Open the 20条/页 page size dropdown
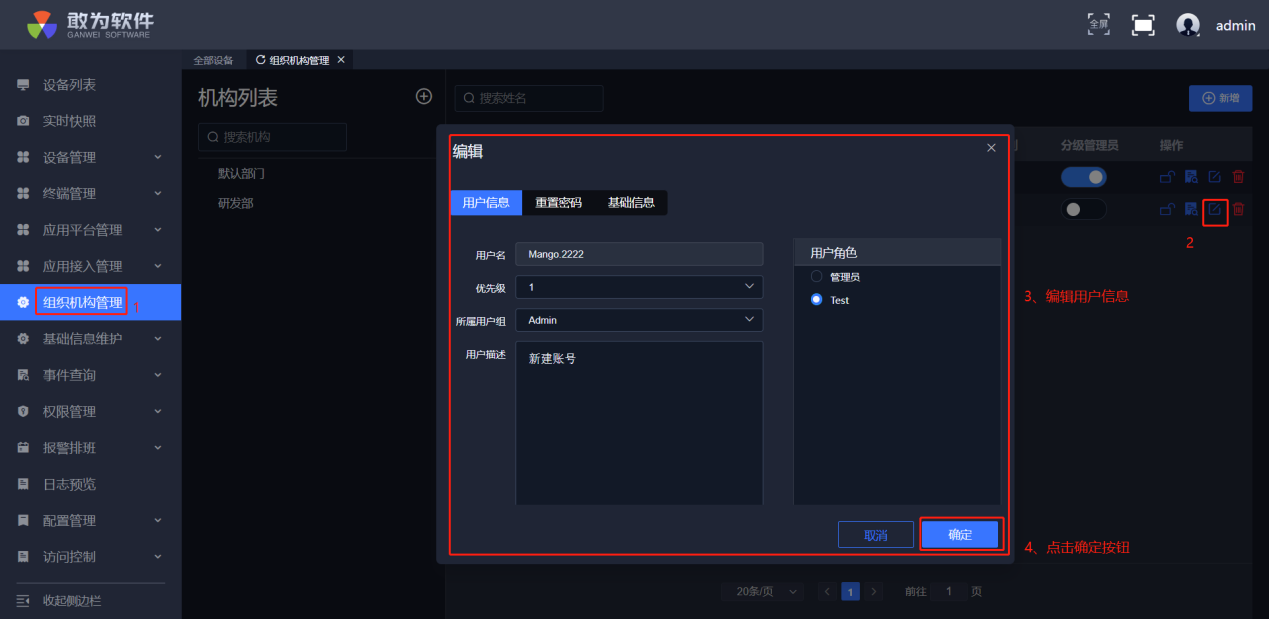Viewport: 1269px width, 619px height. pyautogui.click(x=762, y=591)
